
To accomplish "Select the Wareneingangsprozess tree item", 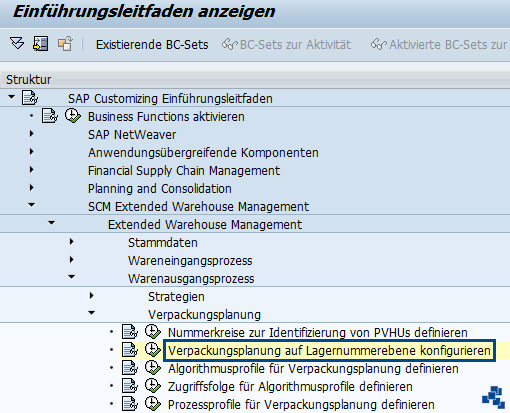I will pos(190,261).
